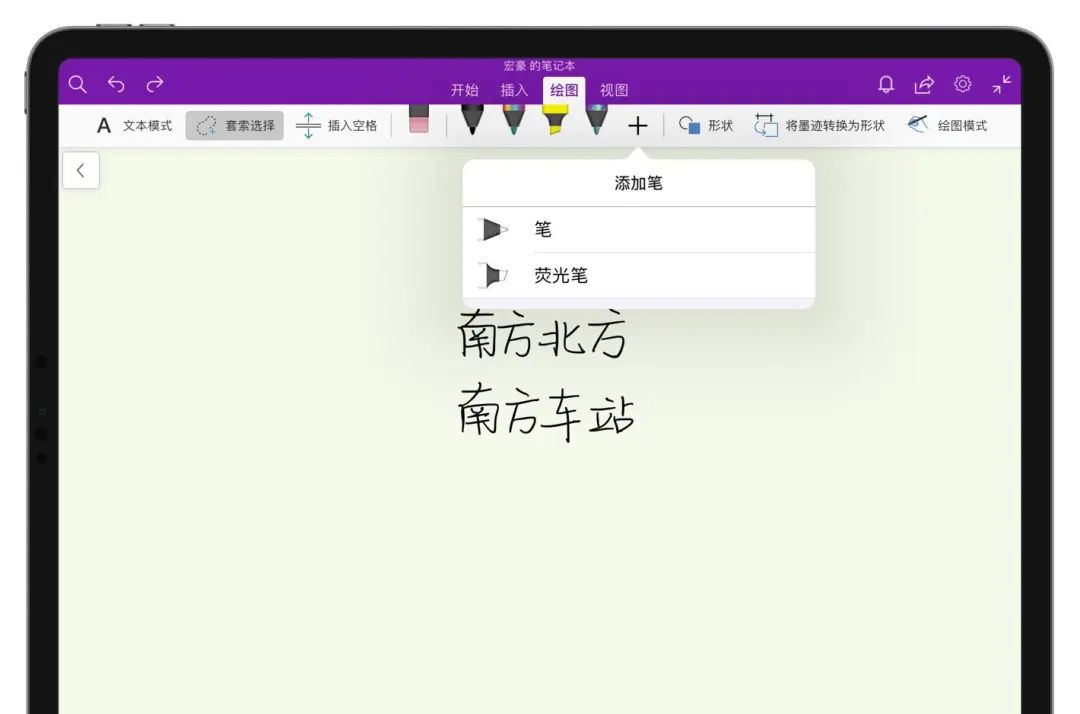The image size is (1080, 714).
Task: Open the Shapes (形状) tool
Action: (710, 125)
